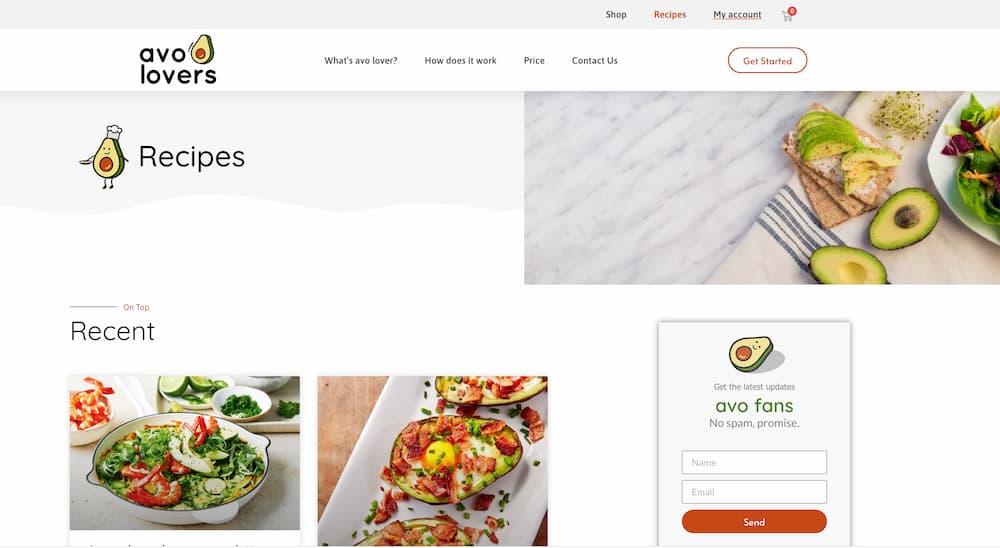Click the Send button

(x=754, y=522)
